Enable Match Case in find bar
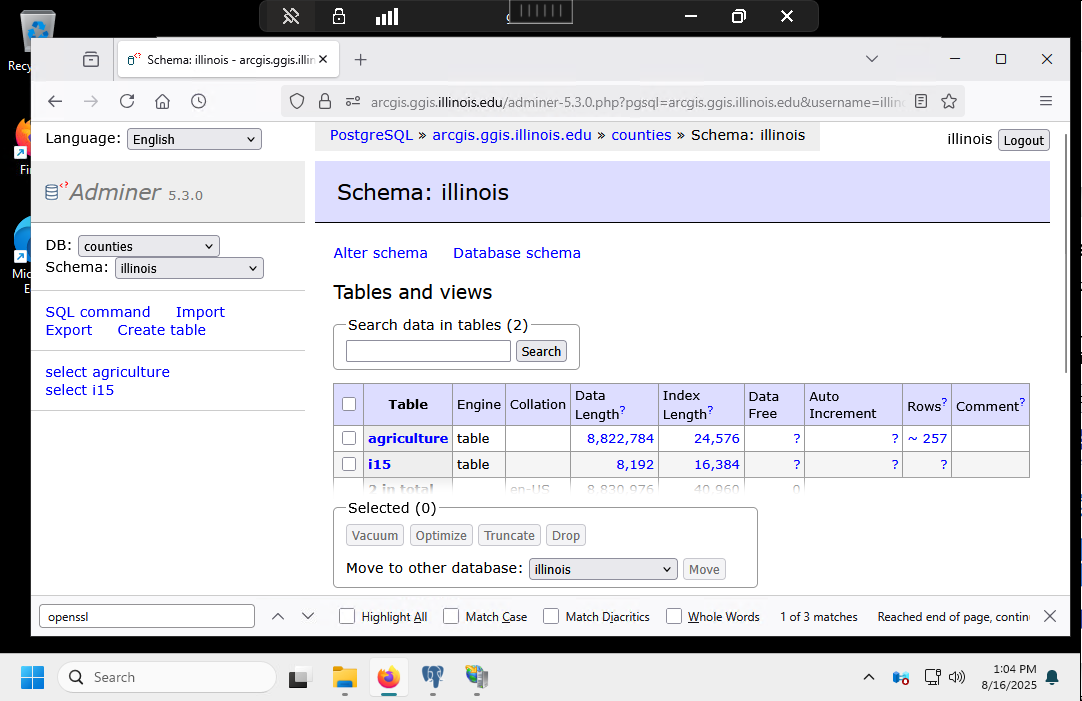This screenshot has height=701, width=1082. [452, 616]
